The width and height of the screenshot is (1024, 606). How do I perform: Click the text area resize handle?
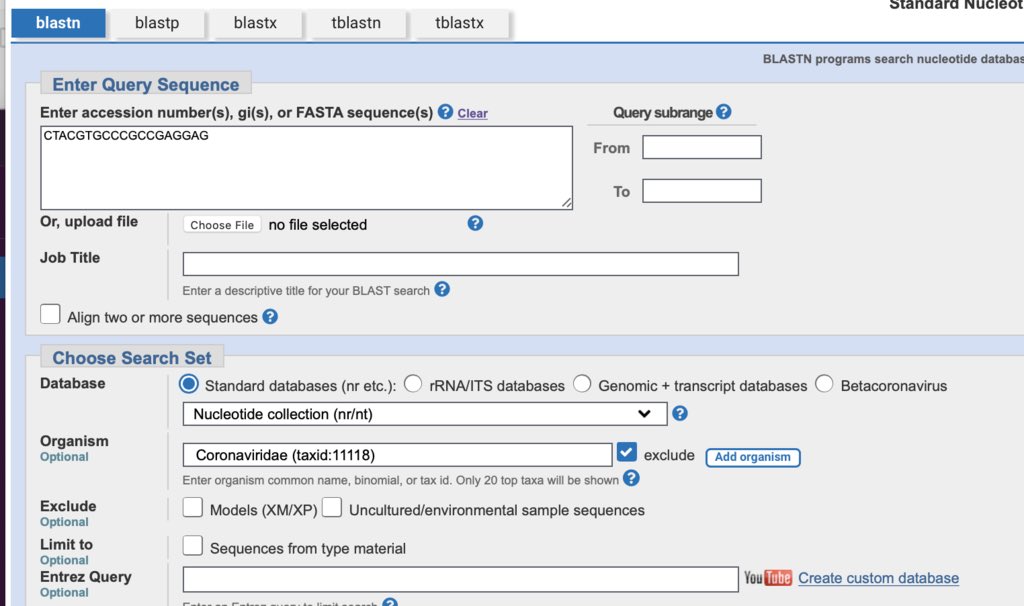click(566, 203)
